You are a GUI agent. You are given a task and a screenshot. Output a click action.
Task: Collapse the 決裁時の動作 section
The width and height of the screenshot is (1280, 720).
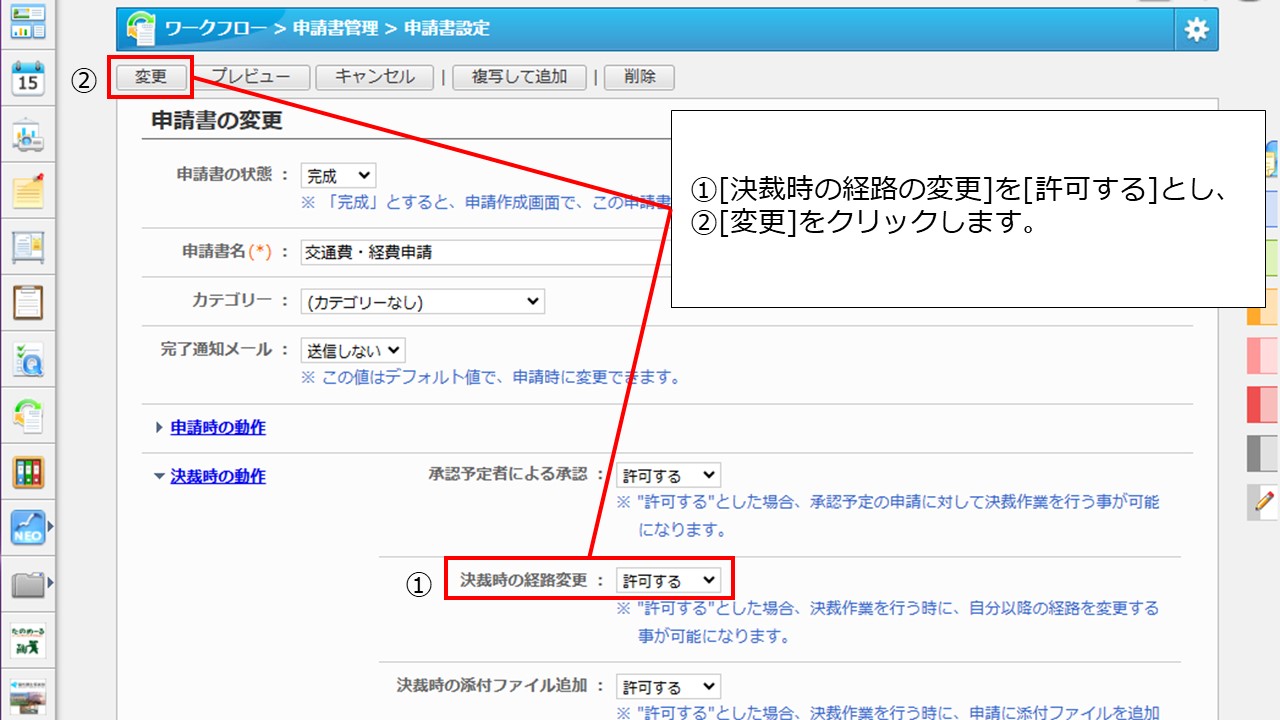pyautogui.click(x=217, y=476)
